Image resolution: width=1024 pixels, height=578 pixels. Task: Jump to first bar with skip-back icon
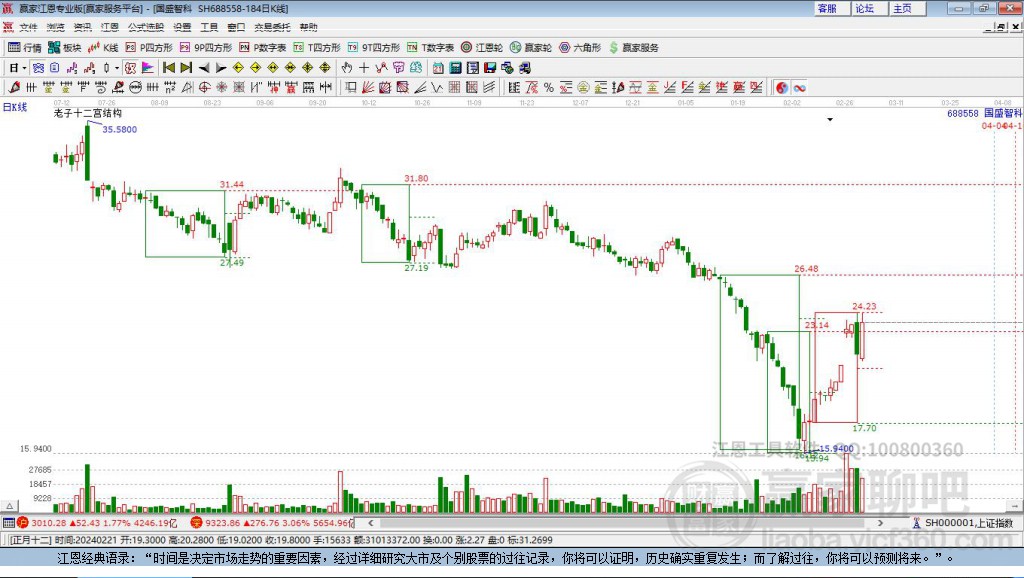[x=168, y=68]
